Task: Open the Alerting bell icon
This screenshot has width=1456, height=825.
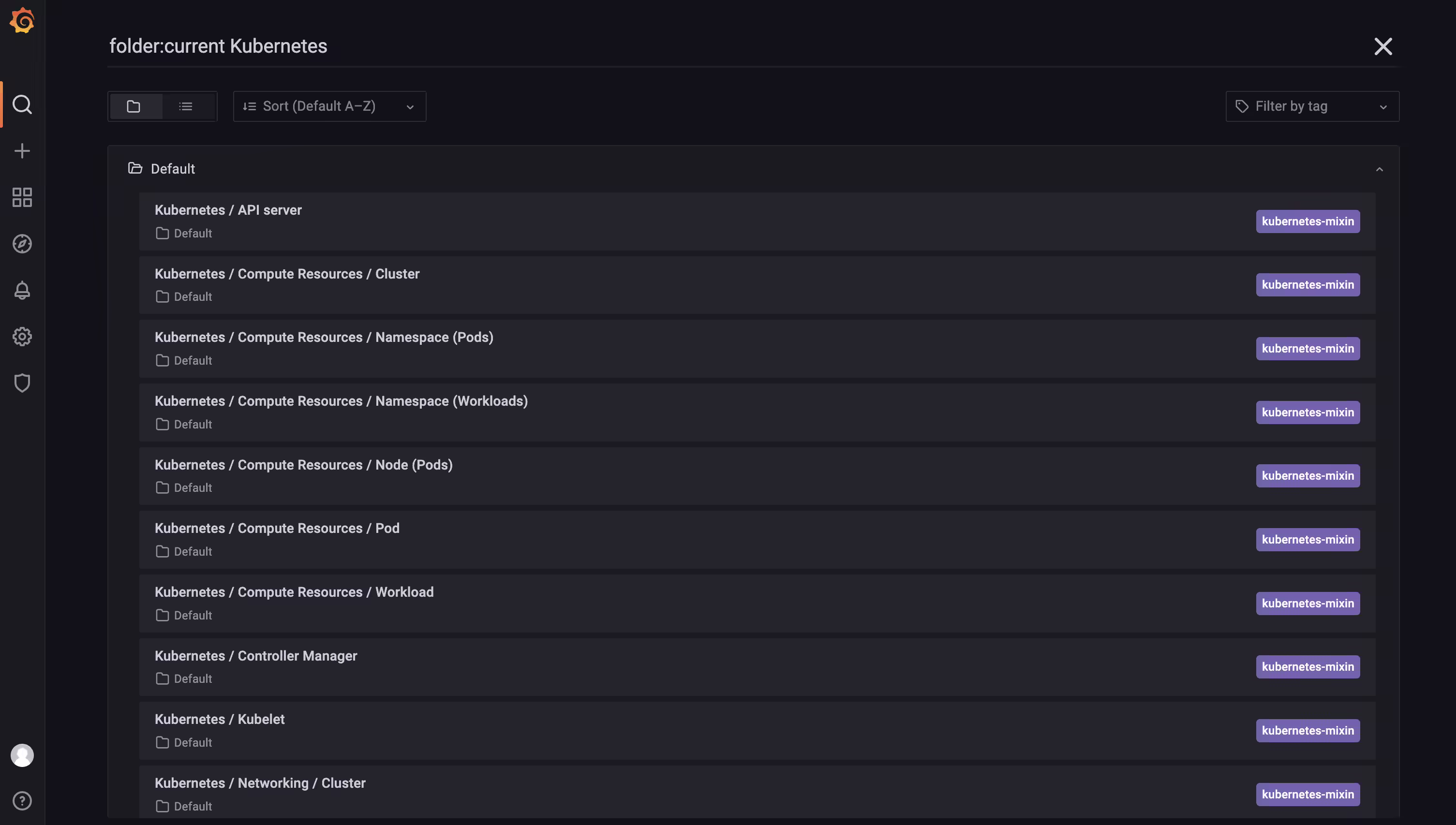Action: (22, 290)
